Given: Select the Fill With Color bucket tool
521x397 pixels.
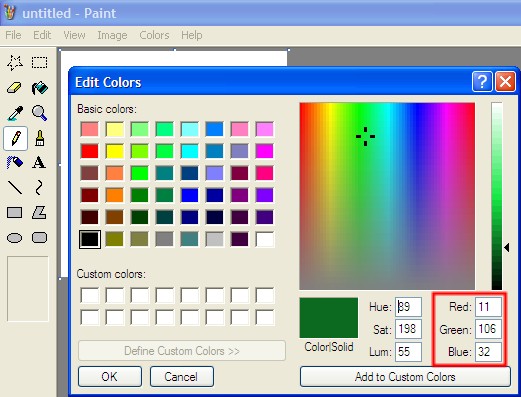Looking at the screenshot, I should tap(39, 88).
